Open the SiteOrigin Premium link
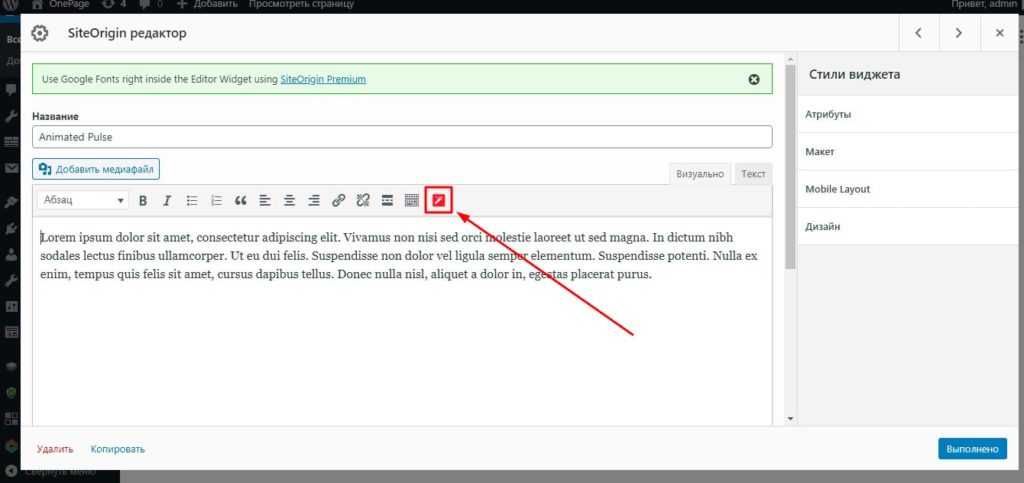The image size is (1024, 483). (323, 79)
